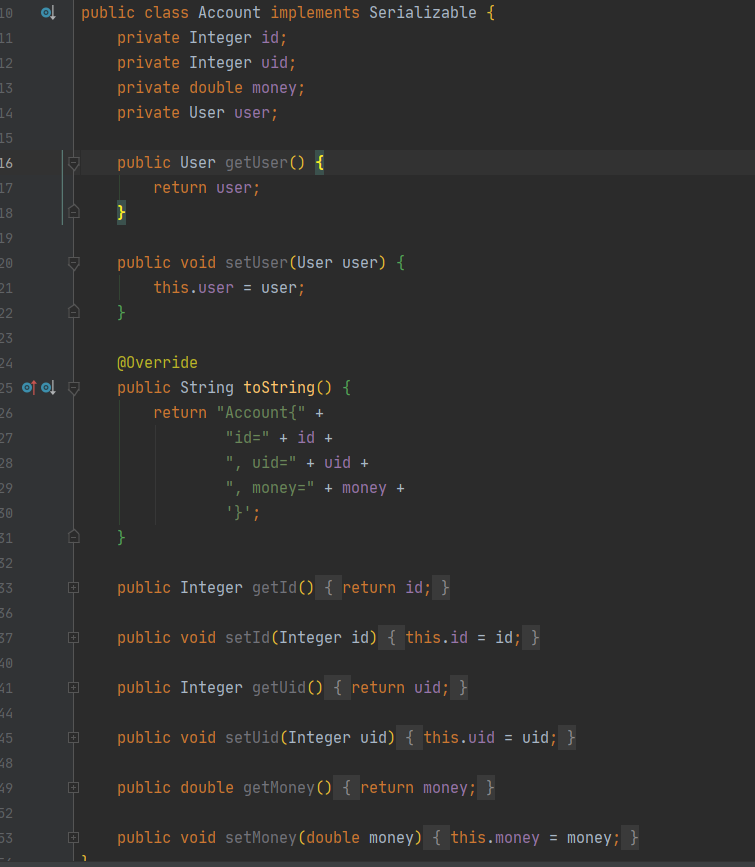The width and height of the screenshot is (755, 867).
Task: Click the money field declaration
Action: coord(274,88)
